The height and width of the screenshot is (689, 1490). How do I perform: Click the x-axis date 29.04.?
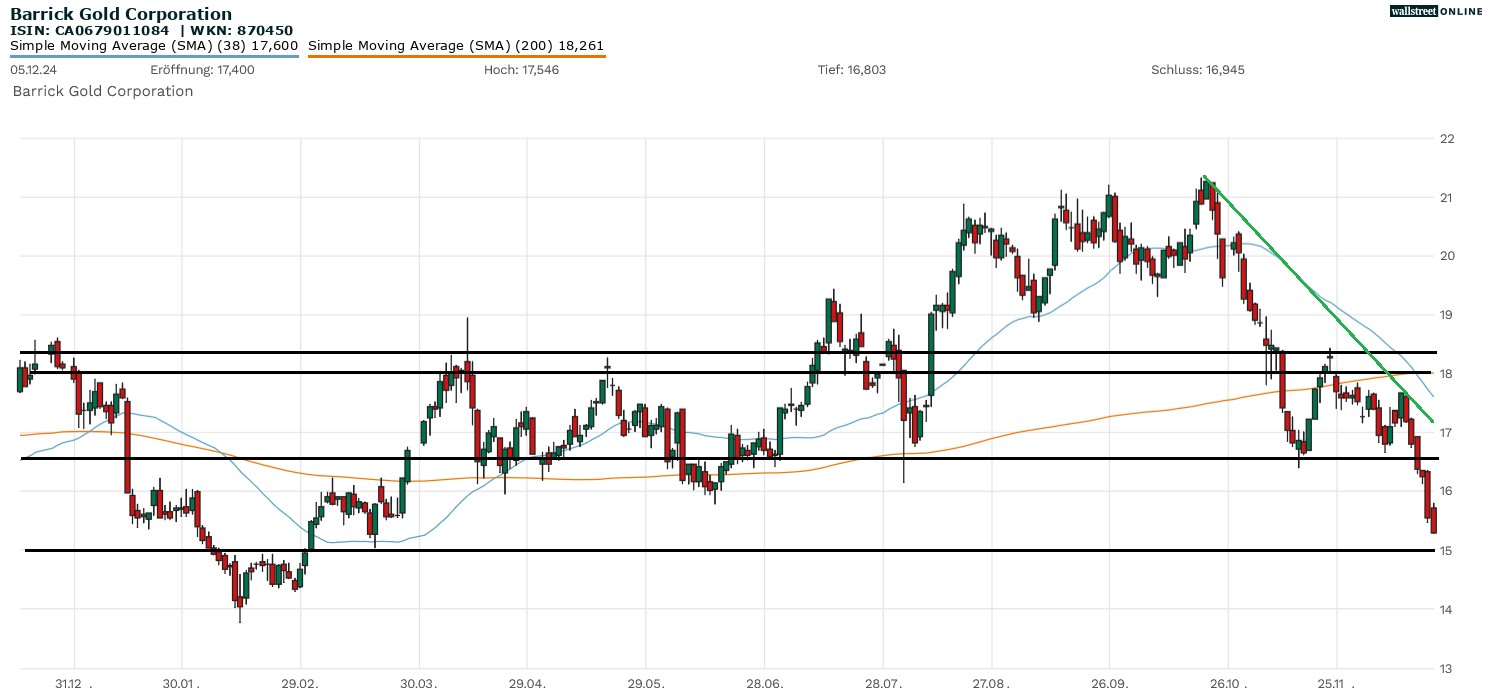pyautogui.click(x=527, y=683)
